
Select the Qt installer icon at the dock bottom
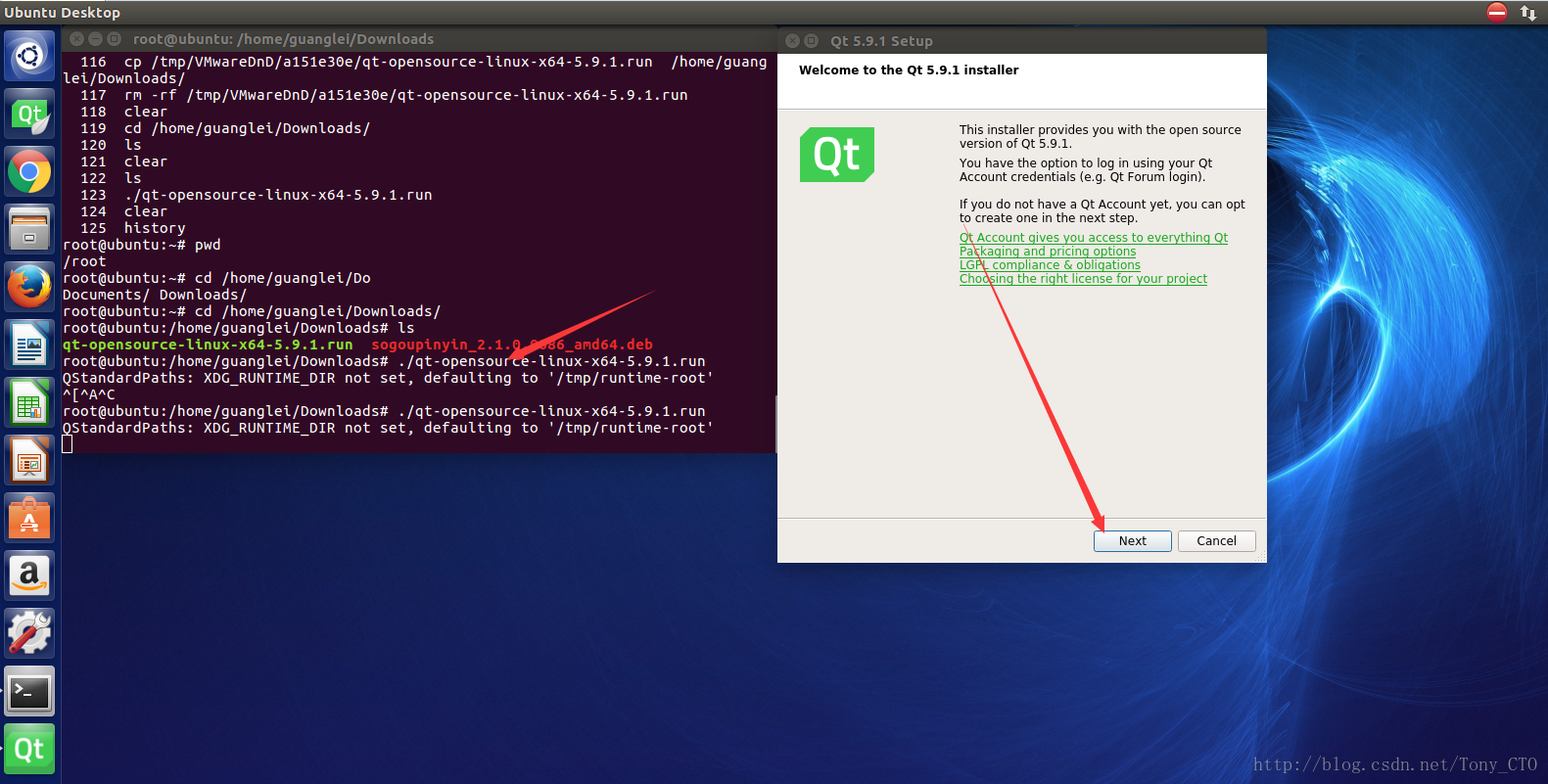[x=29, y=750]
